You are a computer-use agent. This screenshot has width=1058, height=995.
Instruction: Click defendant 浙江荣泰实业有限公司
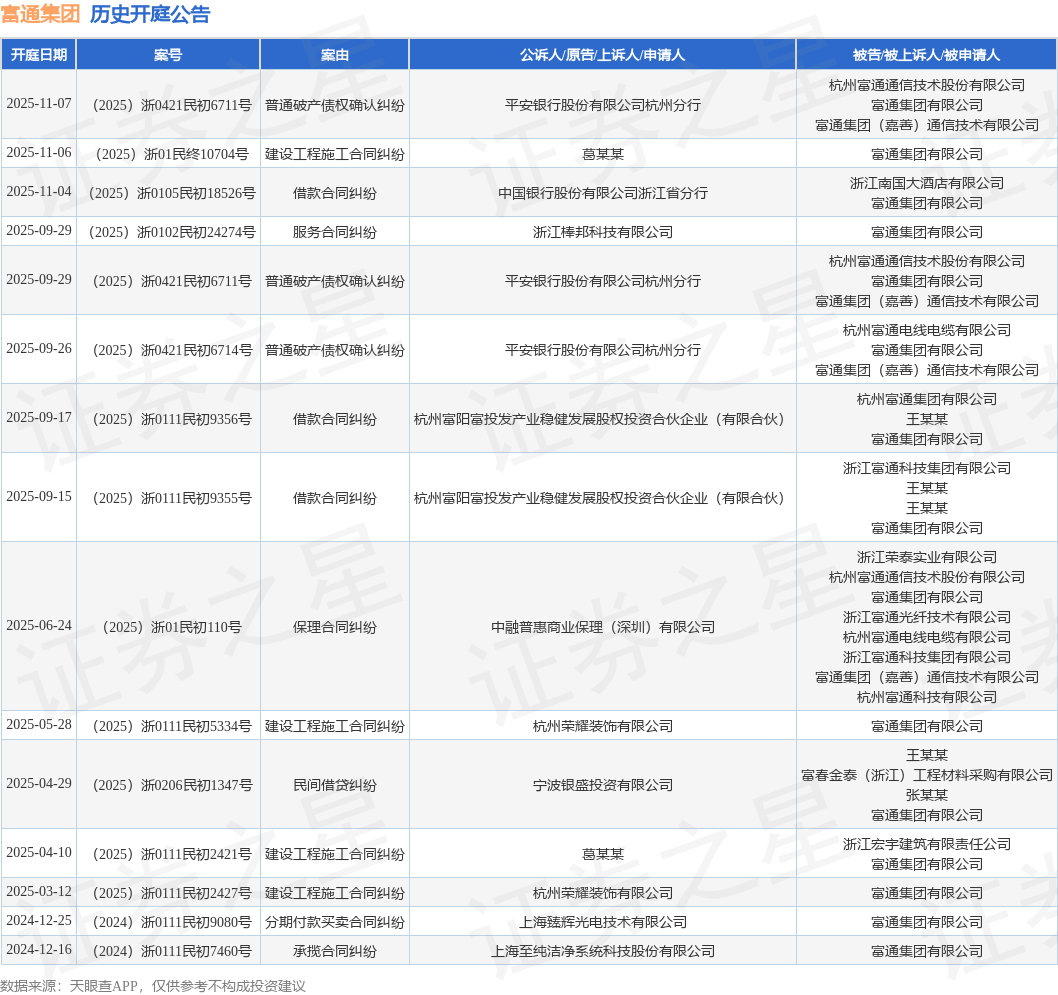click(926, 557)
